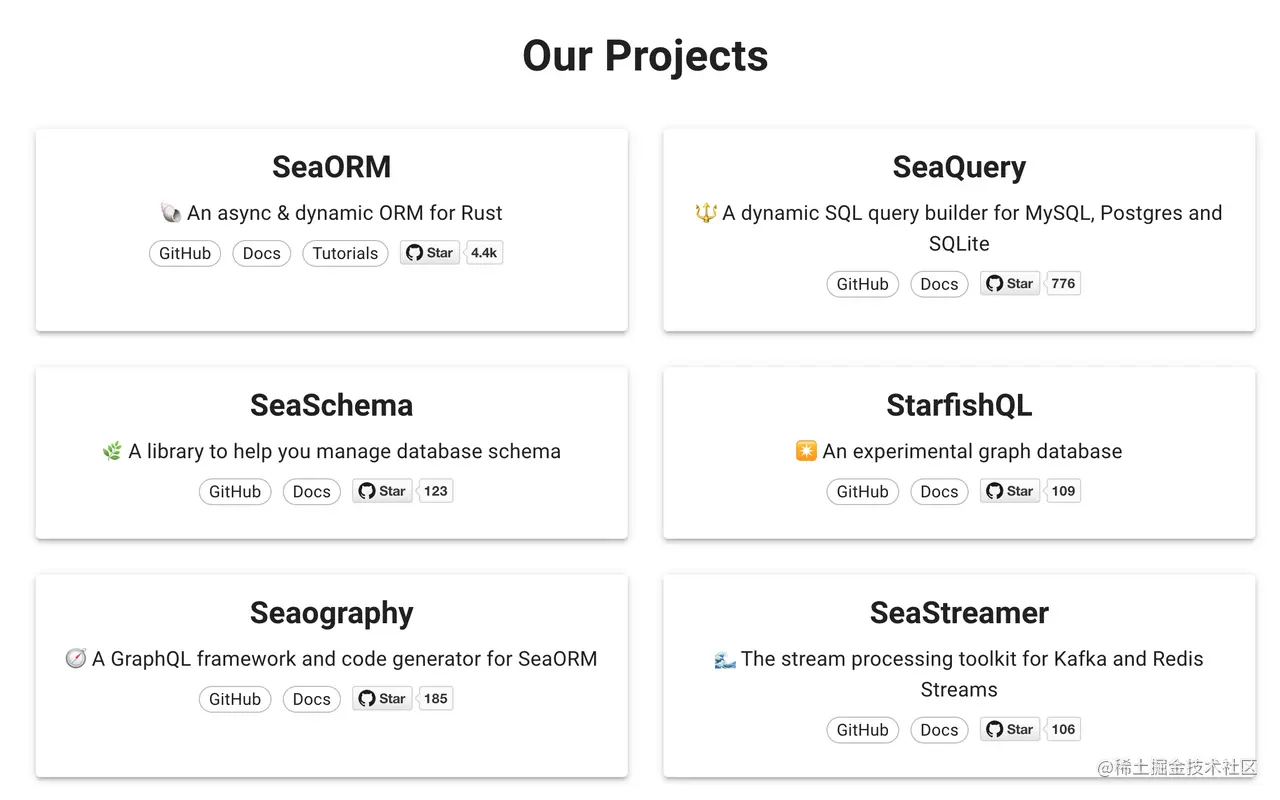1280x800 pixels.
Task: Click the SeaStreamer 106 star count
Action: [1063, 730]
